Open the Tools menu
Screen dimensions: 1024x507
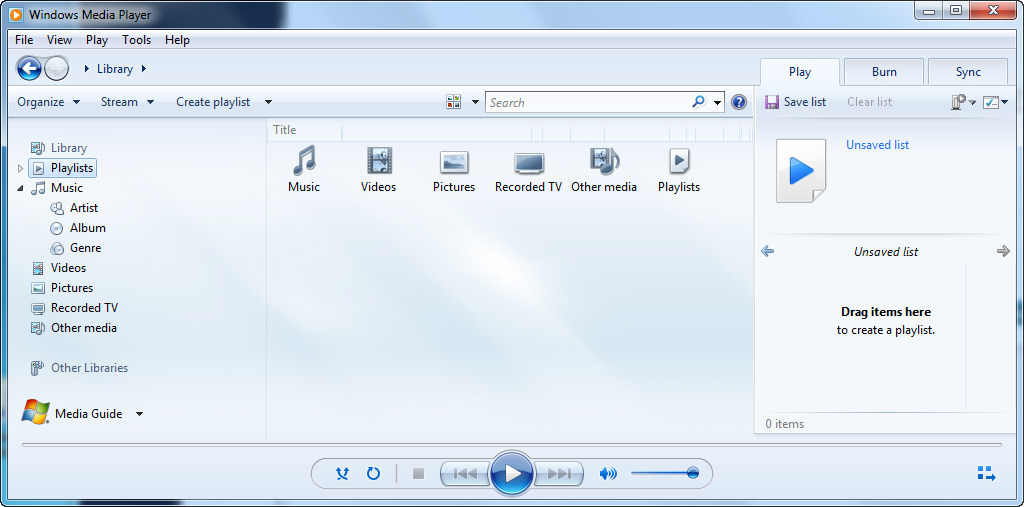click(136, 40)
